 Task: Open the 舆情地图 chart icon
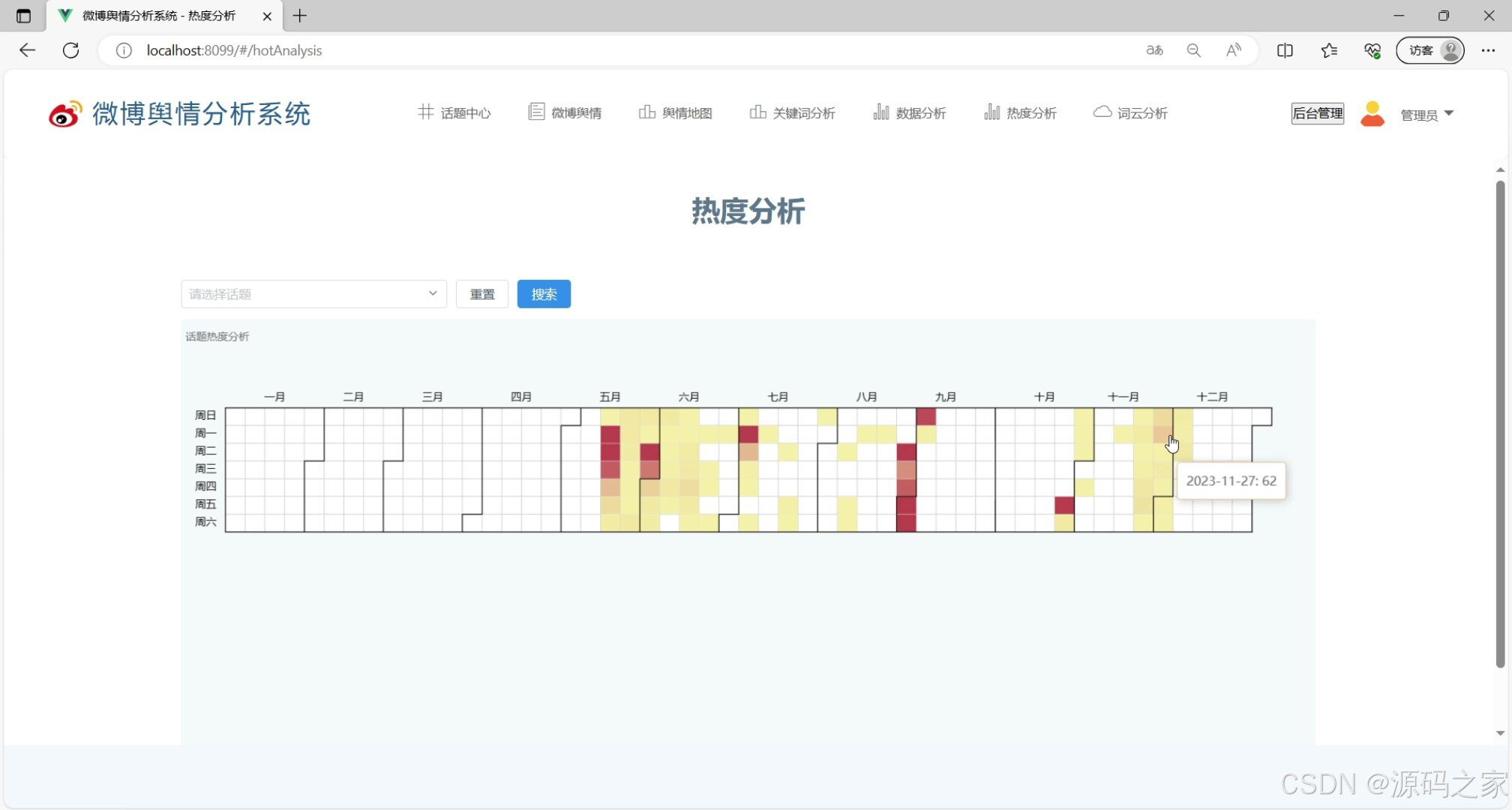click(x=646, y=112)
